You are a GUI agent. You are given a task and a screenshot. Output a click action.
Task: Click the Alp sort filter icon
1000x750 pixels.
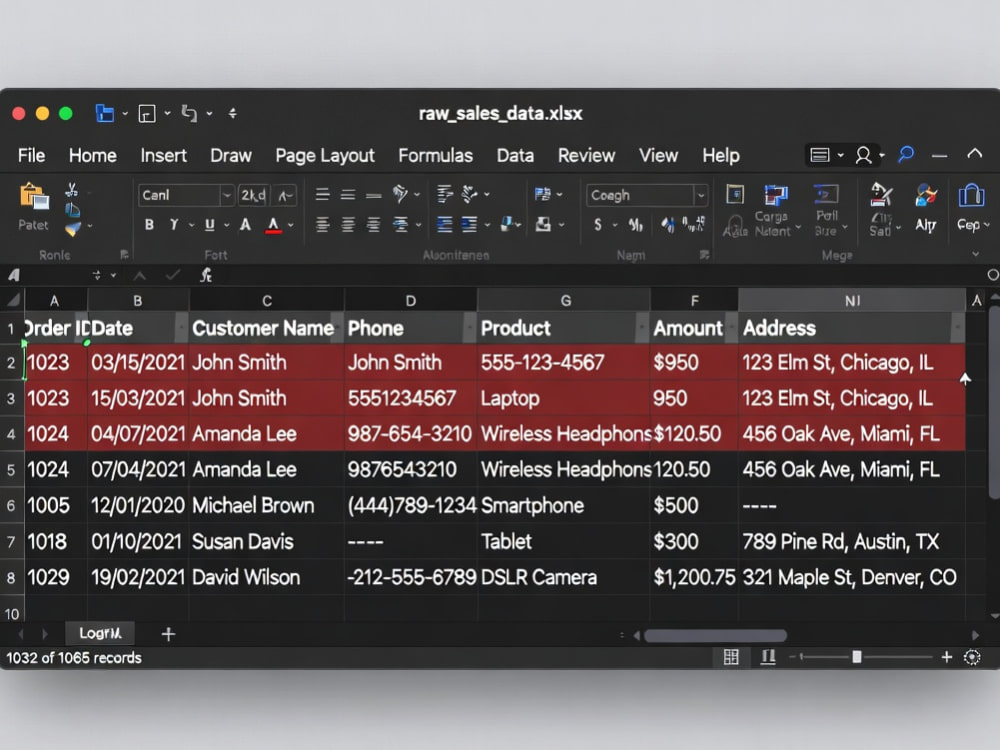925,195
